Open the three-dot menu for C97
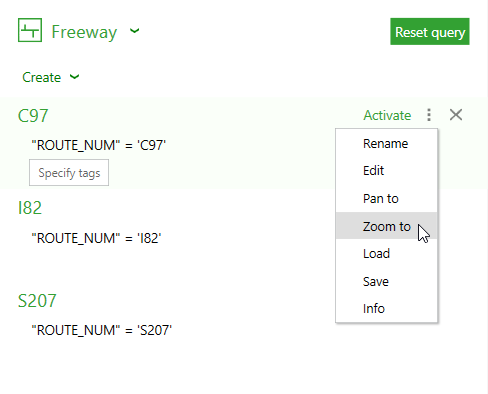The width and height of the screenshot is (488, 394). click(x=429, y=115)
